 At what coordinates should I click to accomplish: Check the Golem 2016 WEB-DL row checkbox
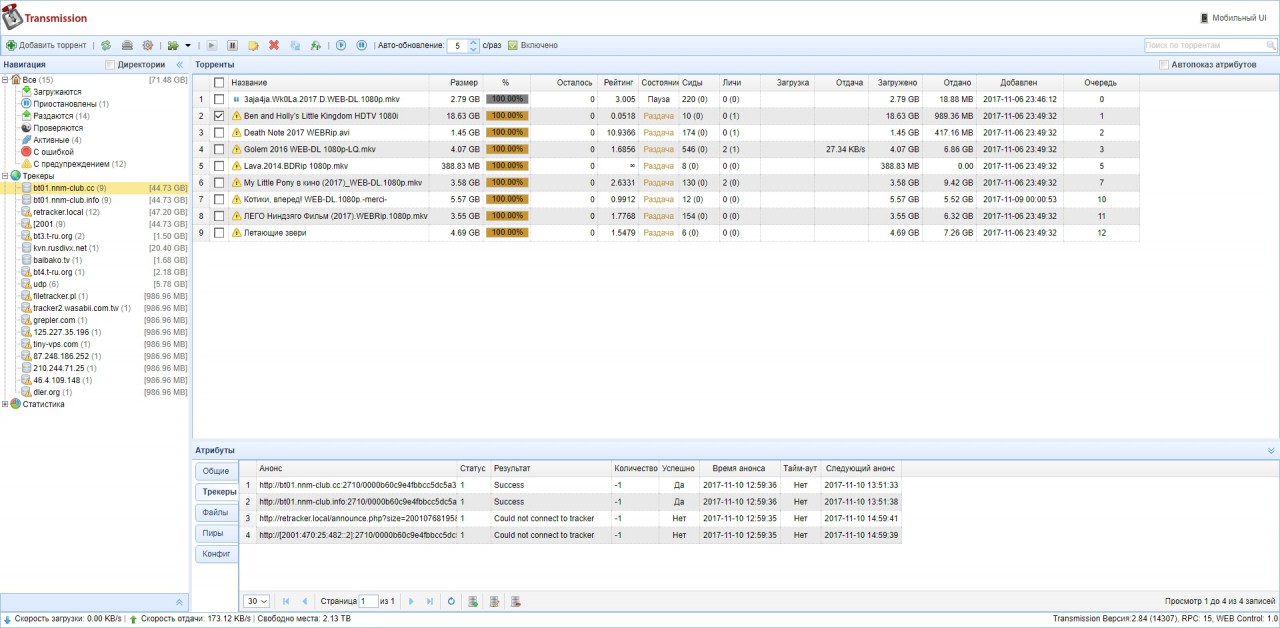[219, 149]
